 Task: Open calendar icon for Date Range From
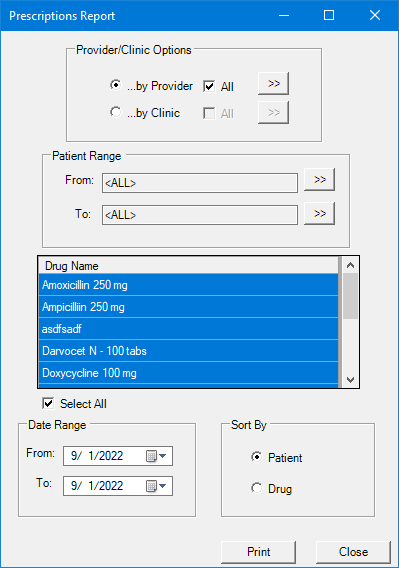pos(151,456)
